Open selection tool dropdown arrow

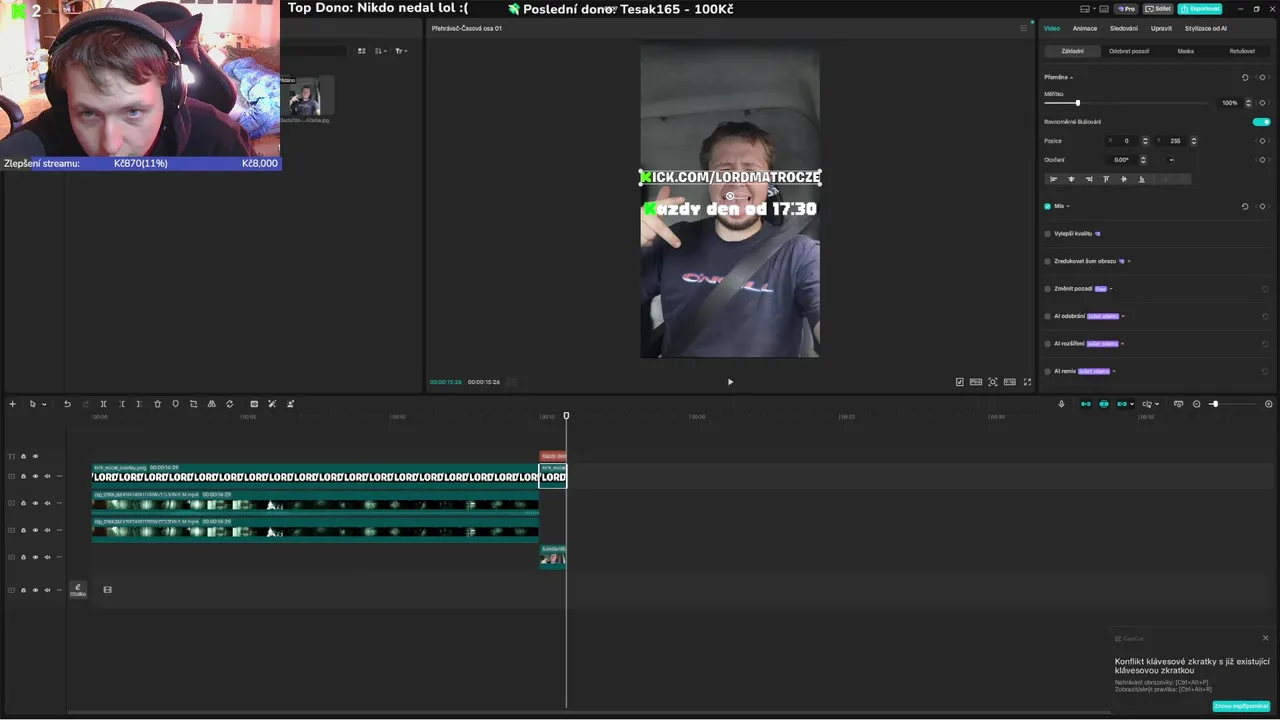[44, 404]
